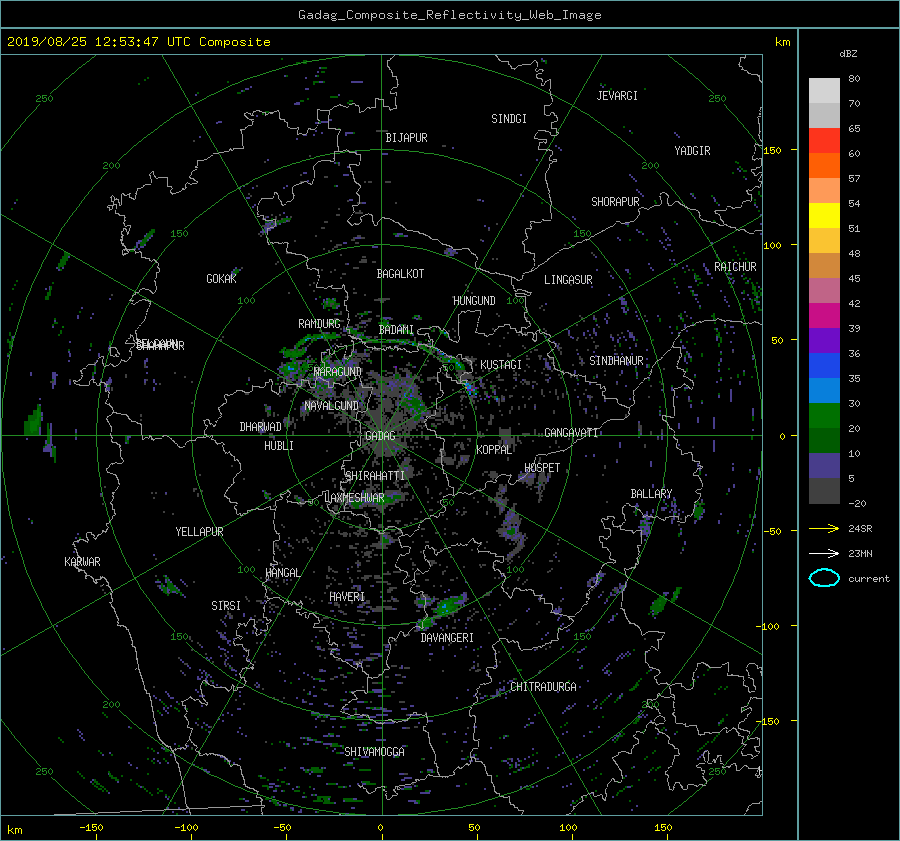The height and width of the screenshot is (841, 900).
Task: Click the NAVALGUND city label
Action: 331,406
